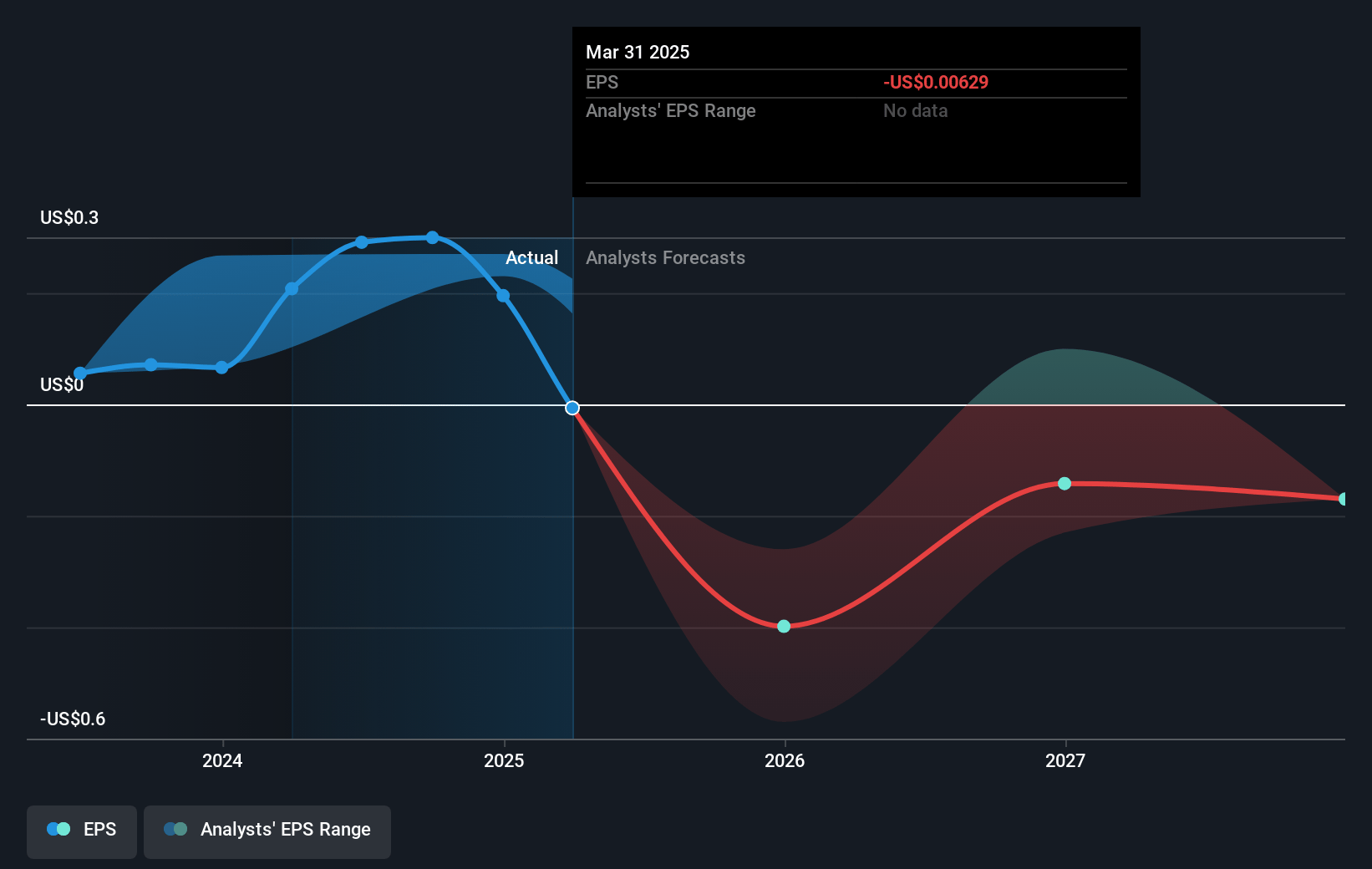Viewport: 1372px width, 869px height.
Task: Click the Mar 31 2025 tooltip date
Action: (x=638, y=52)
